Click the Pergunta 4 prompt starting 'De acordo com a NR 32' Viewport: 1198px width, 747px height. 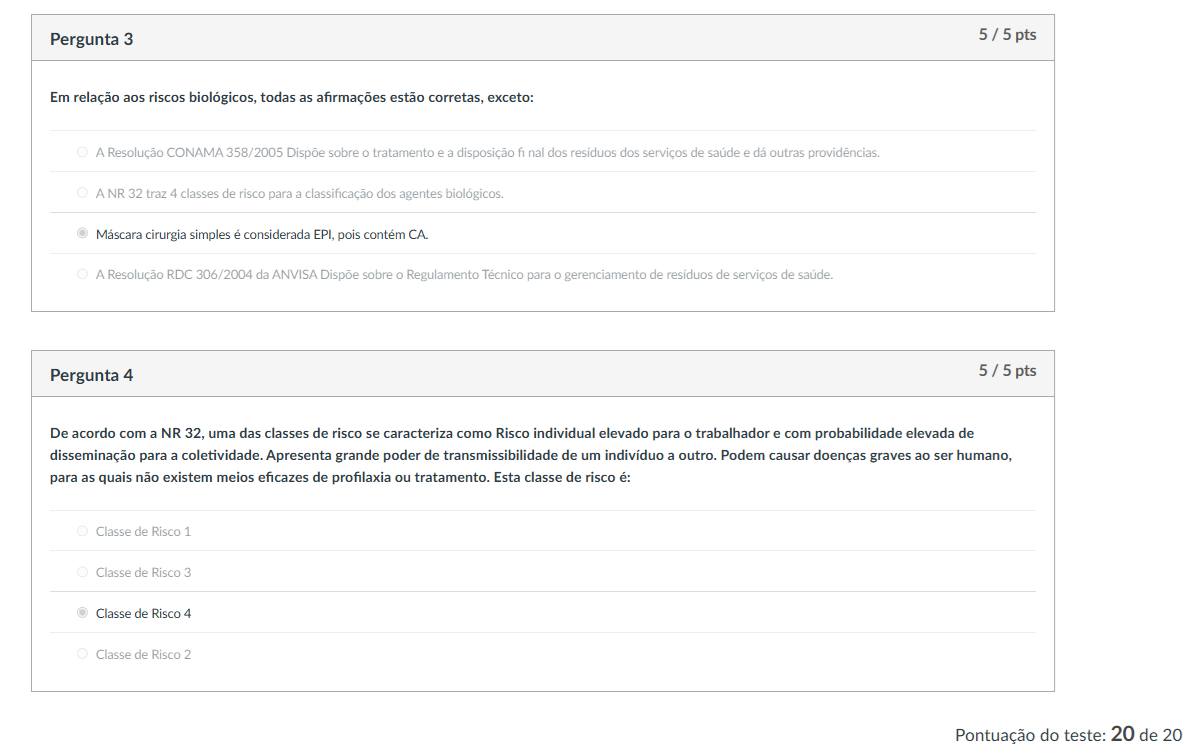point(530,455)
